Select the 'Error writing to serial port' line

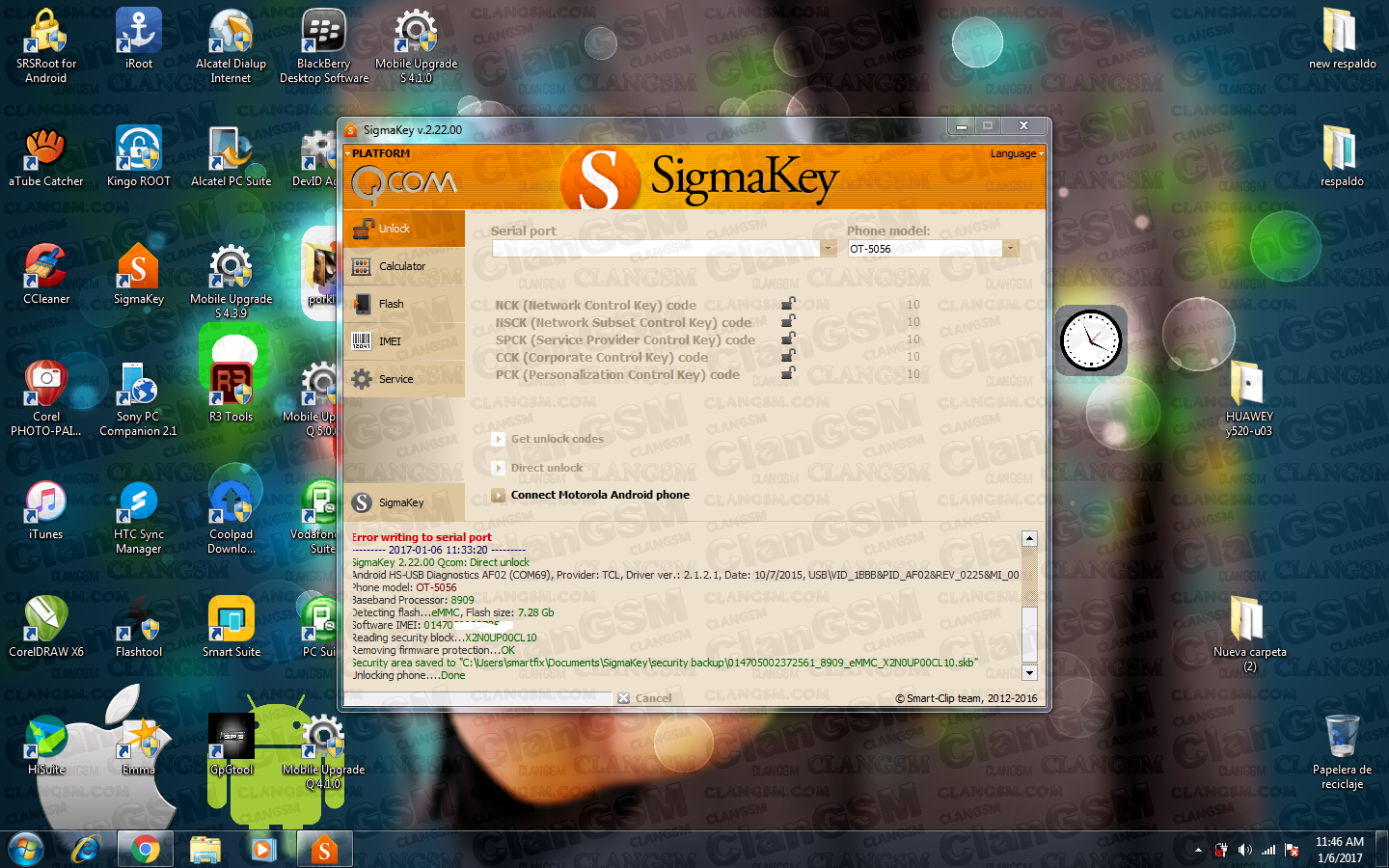point(422,537)
